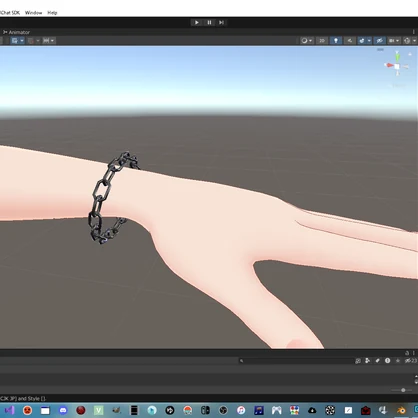Open Search by Type filter icon
This screenshot has height=418, width=418.
pyautogui.click(x=358, y=361)
